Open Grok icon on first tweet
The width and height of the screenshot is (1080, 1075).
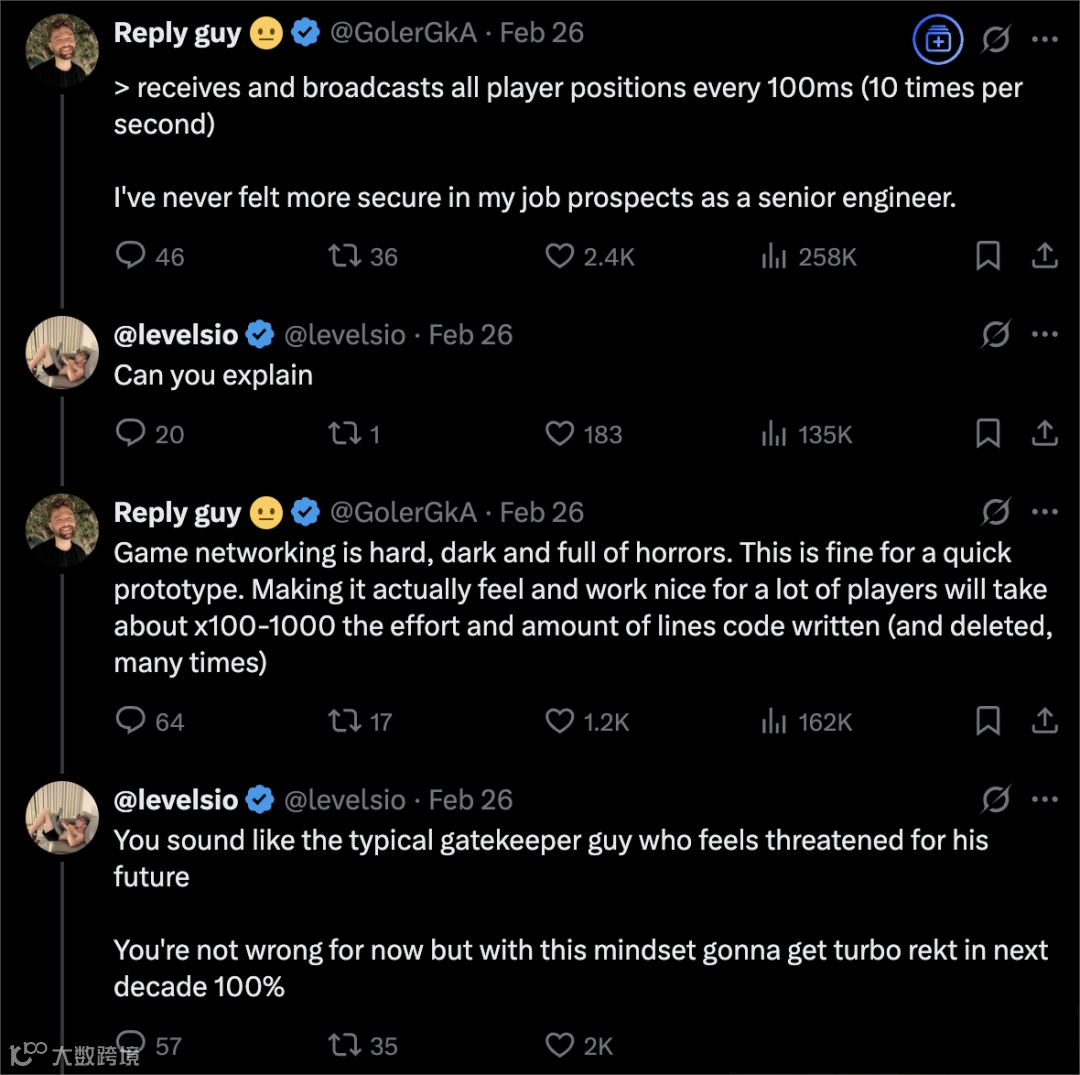coord(996,40)
